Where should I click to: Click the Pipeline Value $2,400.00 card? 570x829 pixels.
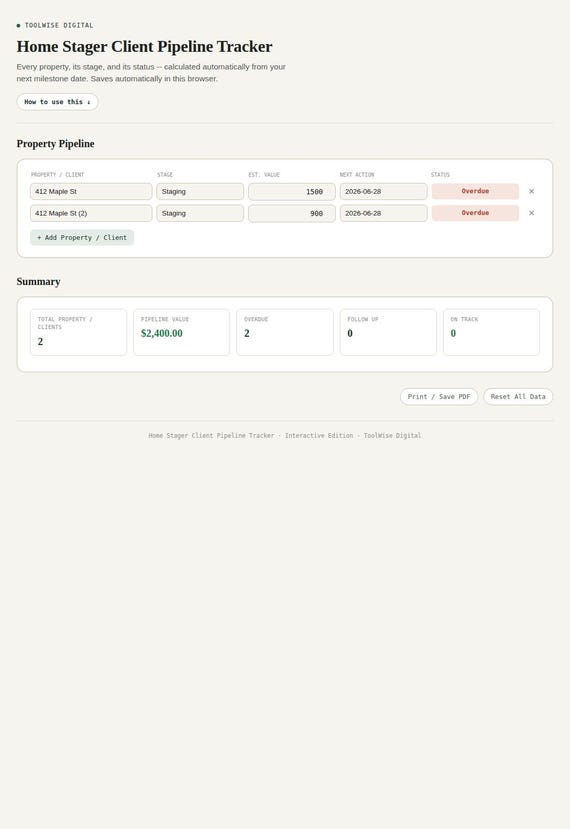[181, 332]
